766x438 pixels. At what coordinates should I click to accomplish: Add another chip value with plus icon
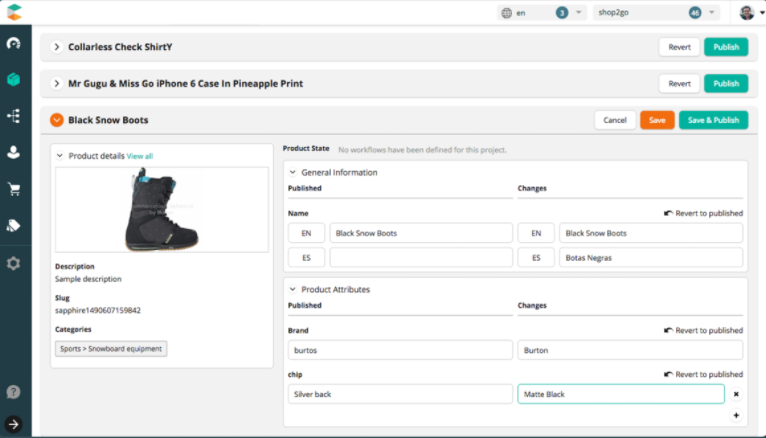tap(736, 415)
